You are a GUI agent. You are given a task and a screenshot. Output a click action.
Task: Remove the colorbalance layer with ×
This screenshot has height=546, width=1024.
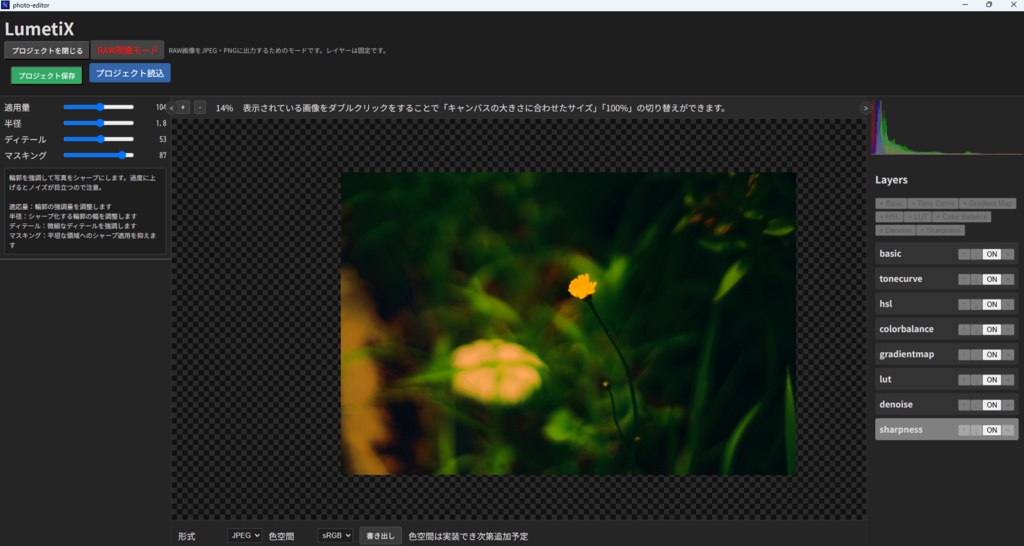(x=1008, y=330)
